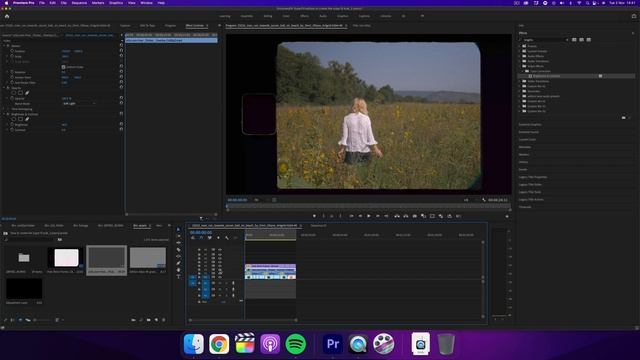640x360 pixels.
Task: Select the Selection tool in timeline toolbar
Action: [x=178, y=229]
